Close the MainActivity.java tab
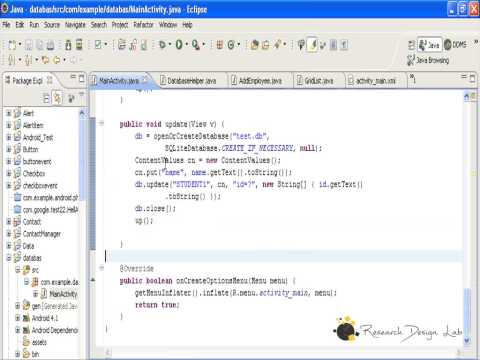Screen dimensions: 480x360 point(145,80)
